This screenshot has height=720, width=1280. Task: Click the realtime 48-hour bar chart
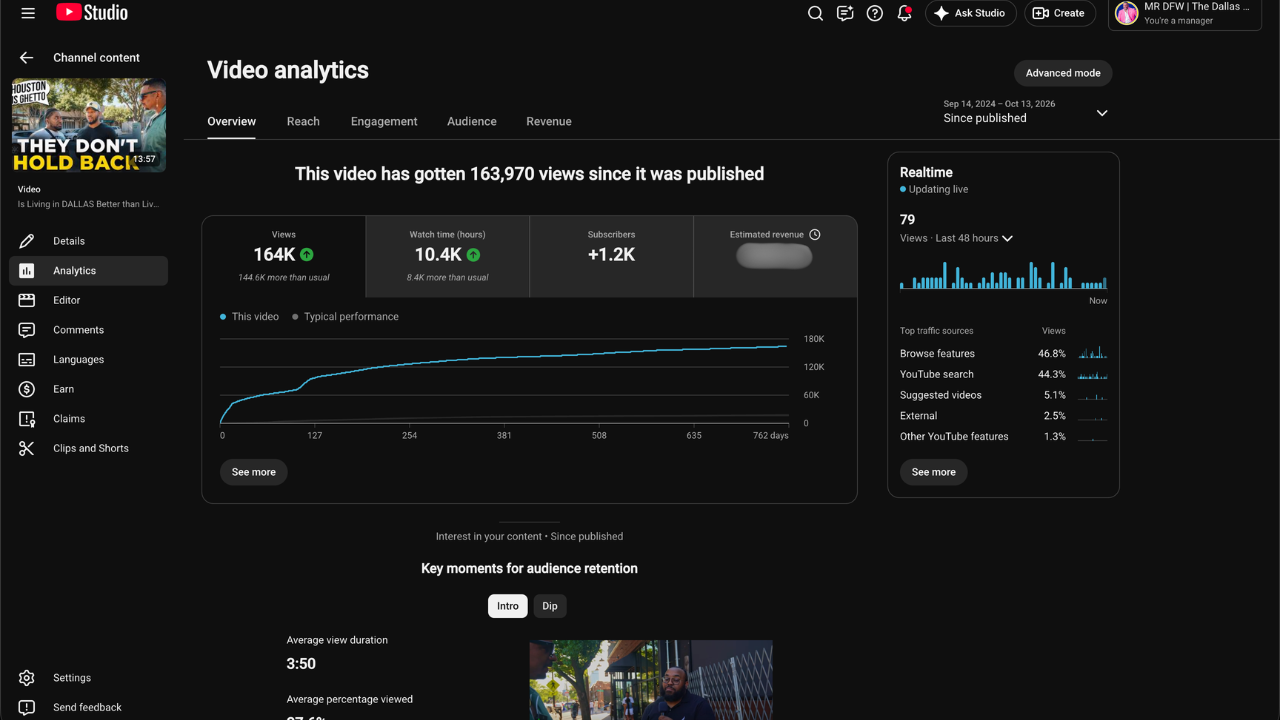tap(1003, 275)
